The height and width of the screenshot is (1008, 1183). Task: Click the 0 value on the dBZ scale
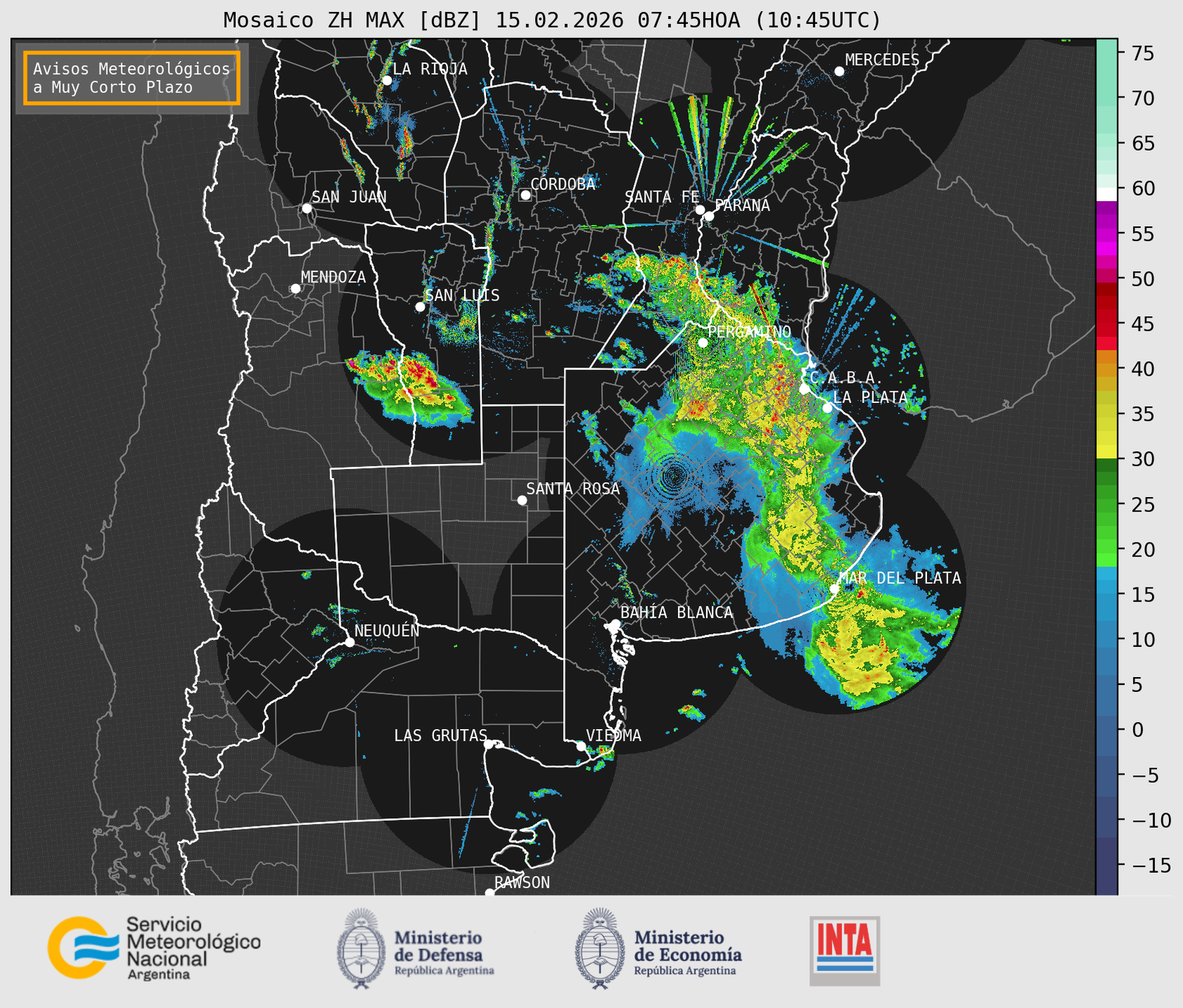[x=1137, y=730]
